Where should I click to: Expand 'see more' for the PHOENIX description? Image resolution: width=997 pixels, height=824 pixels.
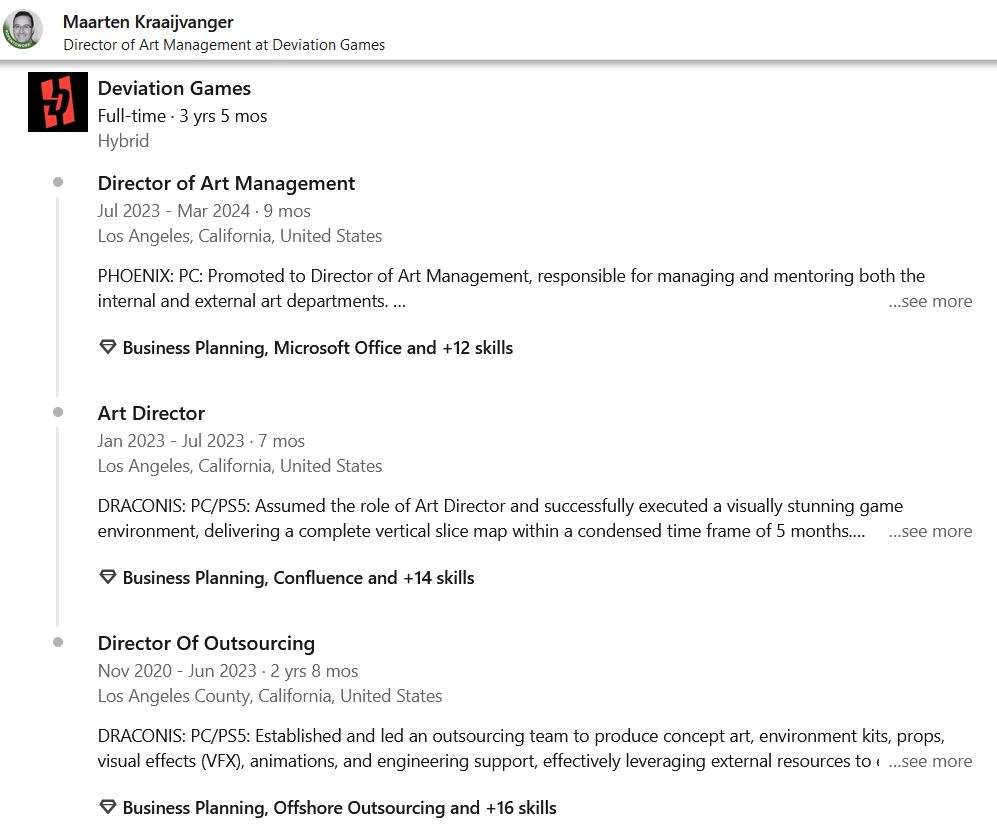click(930, 301)
